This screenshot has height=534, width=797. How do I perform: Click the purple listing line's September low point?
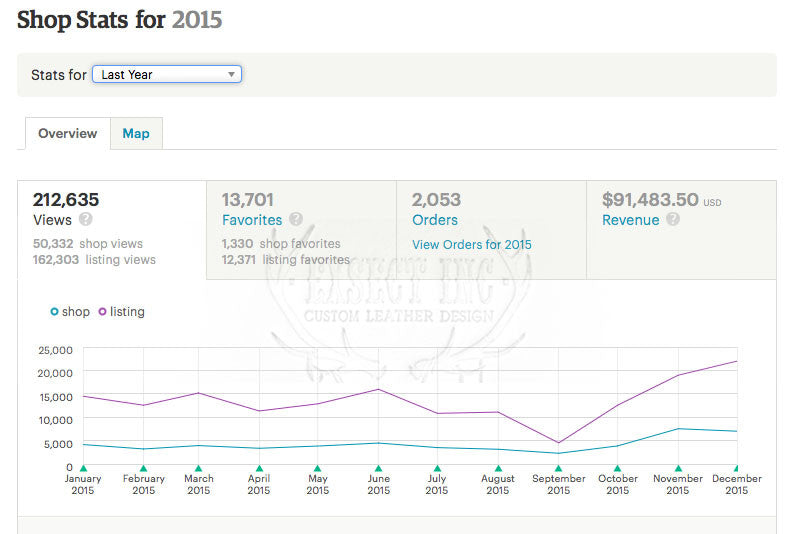point(558,443)
